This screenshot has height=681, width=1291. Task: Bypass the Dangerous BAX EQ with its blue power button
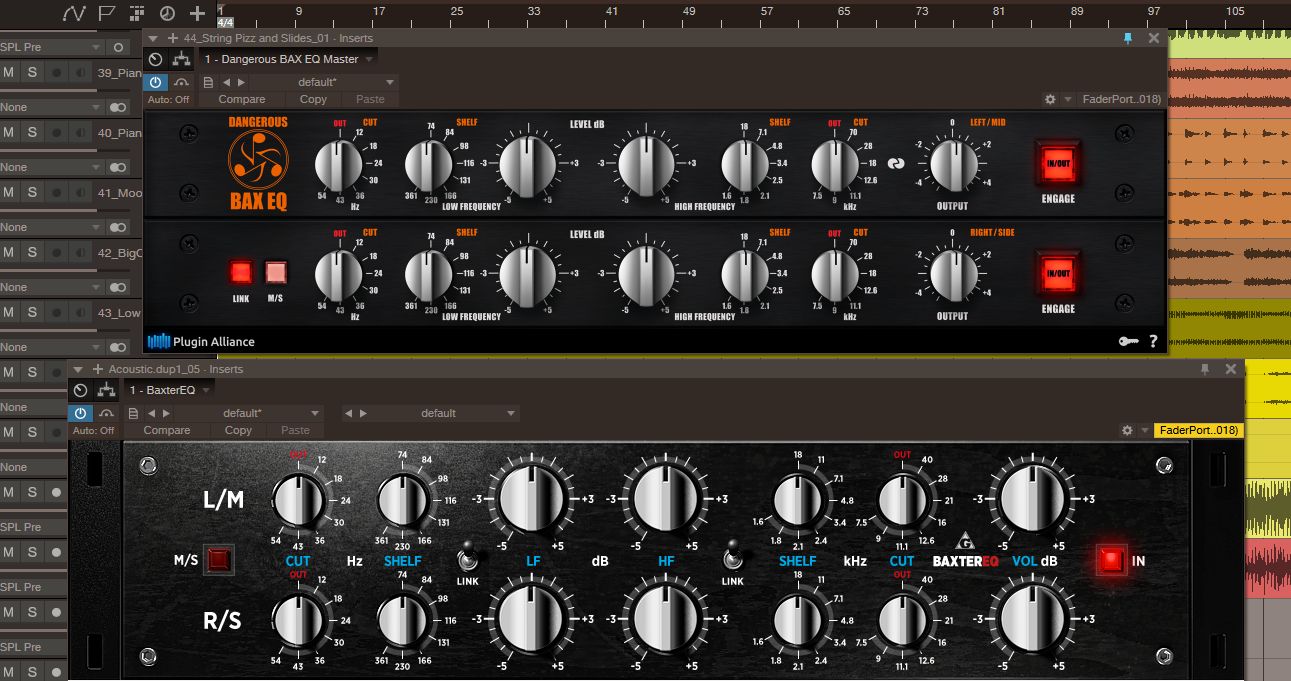(x=156, y=82)
